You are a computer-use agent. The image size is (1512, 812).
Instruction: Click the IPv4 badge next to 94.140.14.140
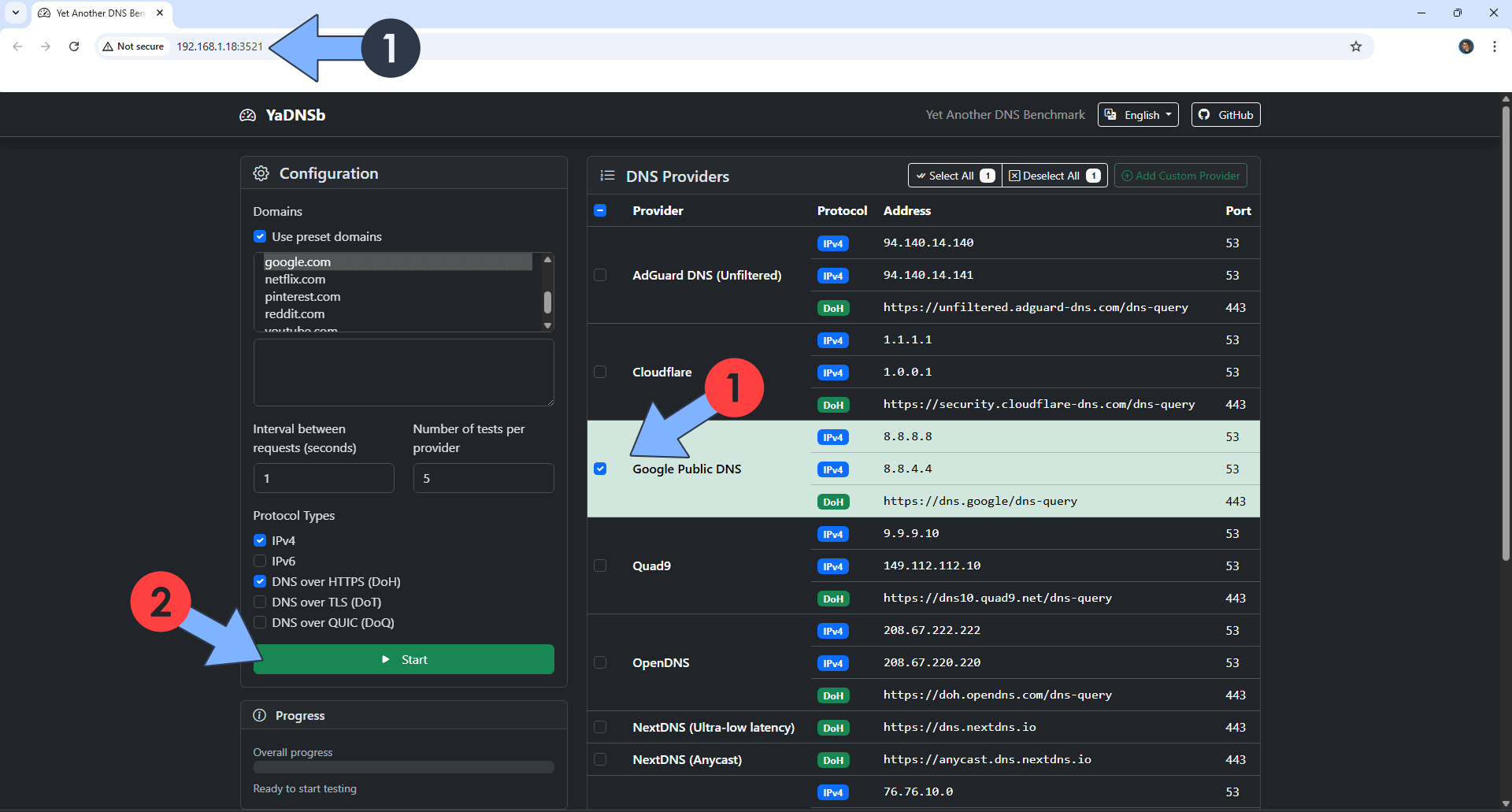click(833, 243)
